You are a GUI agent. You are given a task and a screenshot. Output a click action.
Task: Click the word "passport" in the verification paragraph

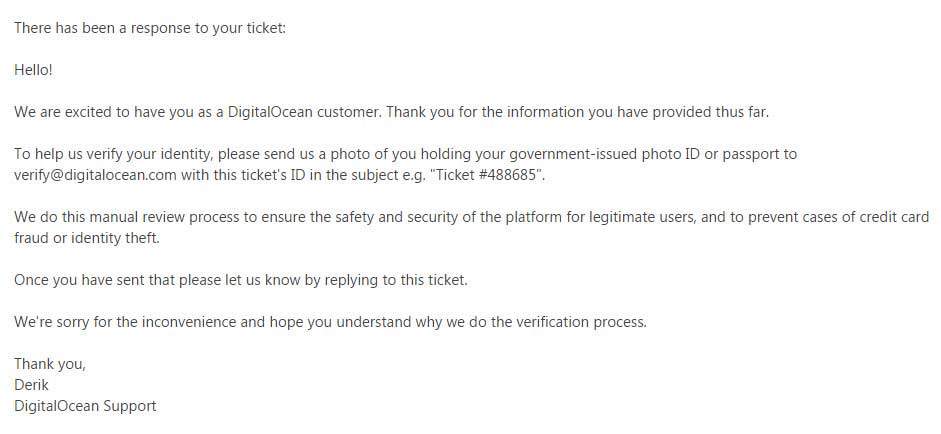[750, 154]
